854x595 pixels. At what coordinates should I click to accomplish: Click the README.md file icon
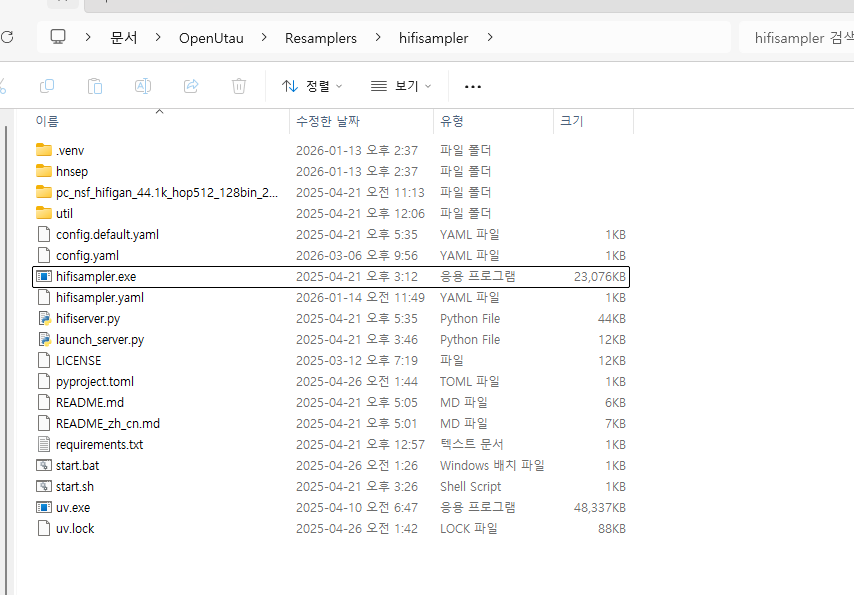tap(44, 402)
